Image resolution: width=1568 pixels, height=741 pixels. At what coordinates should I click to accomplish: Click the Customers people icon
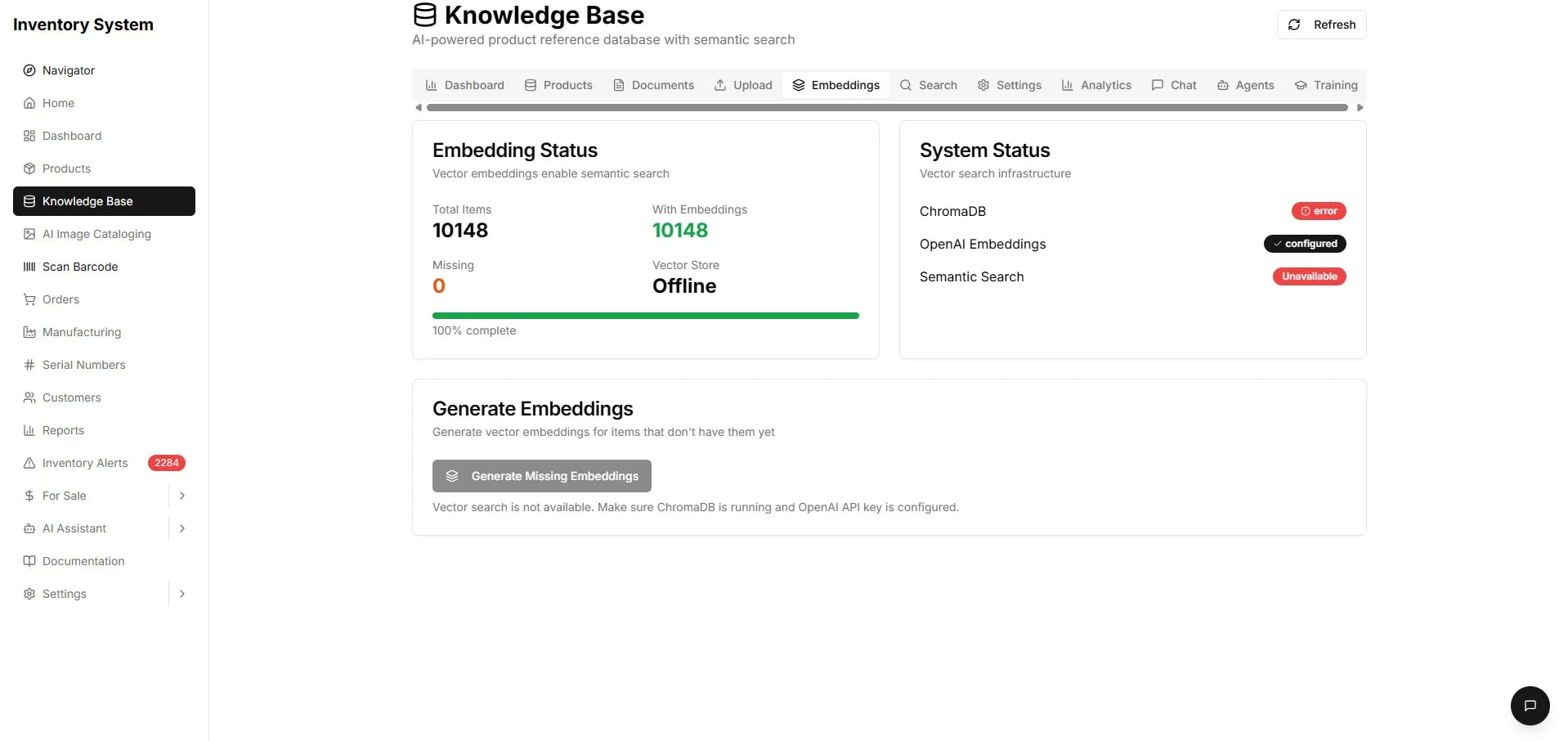point(29,397)
